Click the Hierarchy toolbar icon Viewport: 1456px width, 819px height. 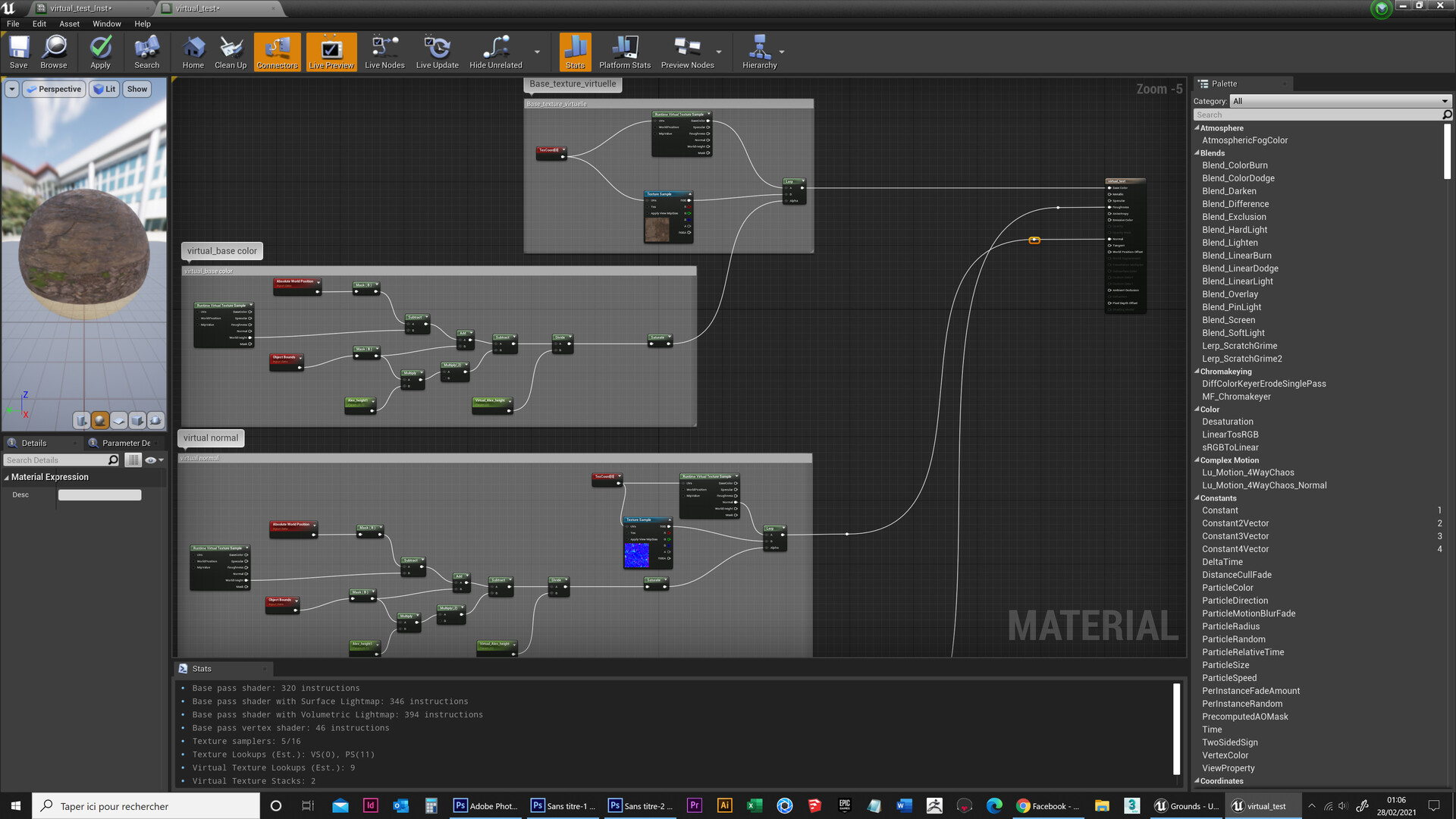click(x=758, y=52)
